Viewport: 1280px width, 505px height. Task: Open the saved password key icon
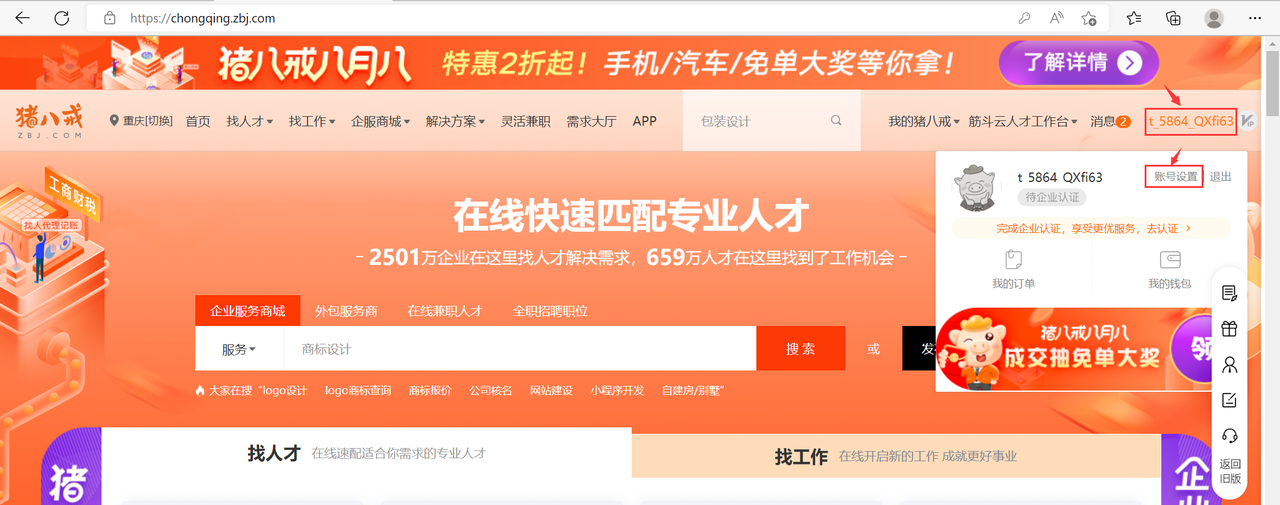[1024, 18]
